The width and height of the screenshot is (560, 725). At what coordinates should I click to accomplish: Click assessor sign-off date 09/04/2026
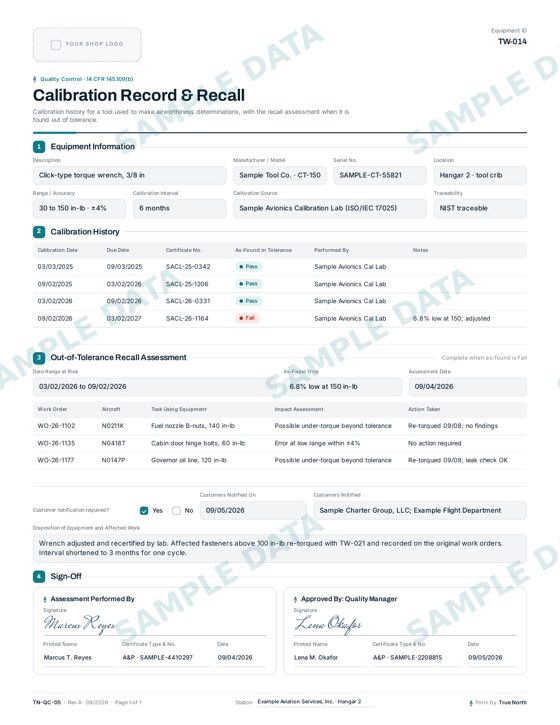tap(235, 657)
